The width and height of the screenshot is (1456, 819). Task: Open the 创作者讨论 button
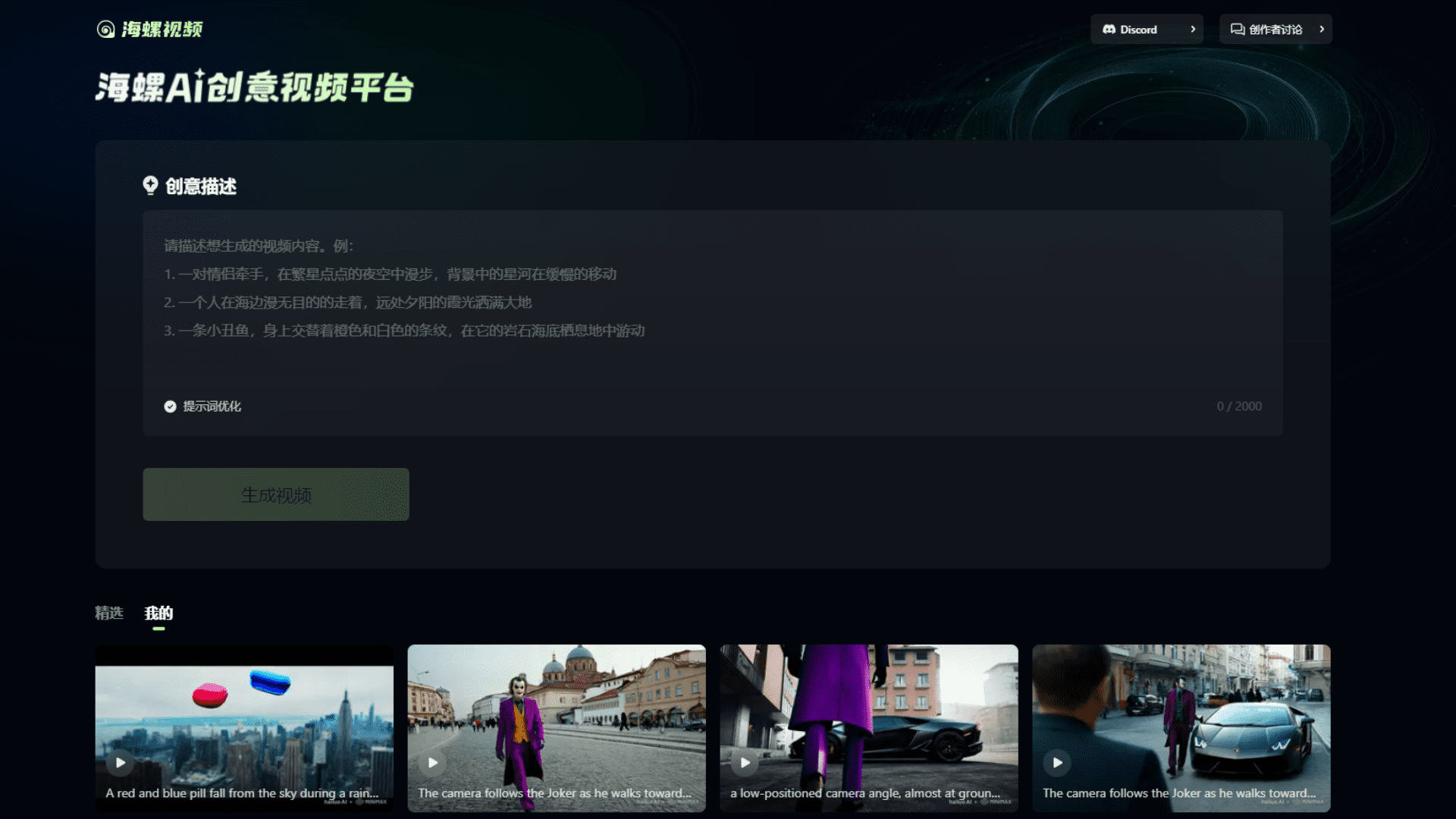point(1276,30)
